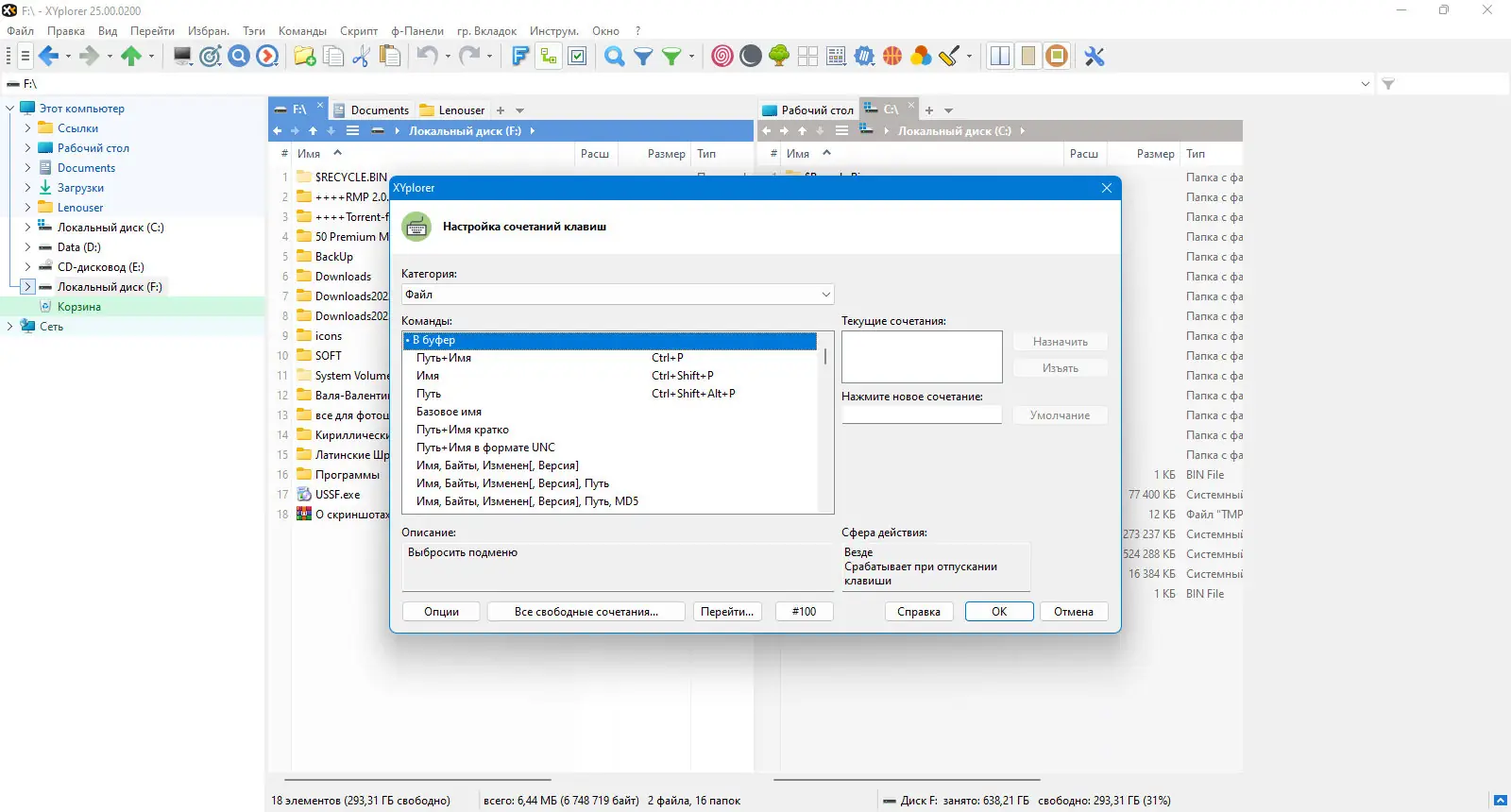Click the clipboard Paste icon

(389, 57)
